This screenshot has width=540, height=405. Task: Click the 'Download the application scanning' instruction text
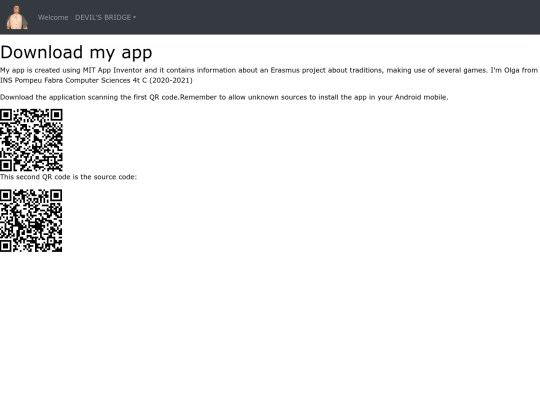224,97
